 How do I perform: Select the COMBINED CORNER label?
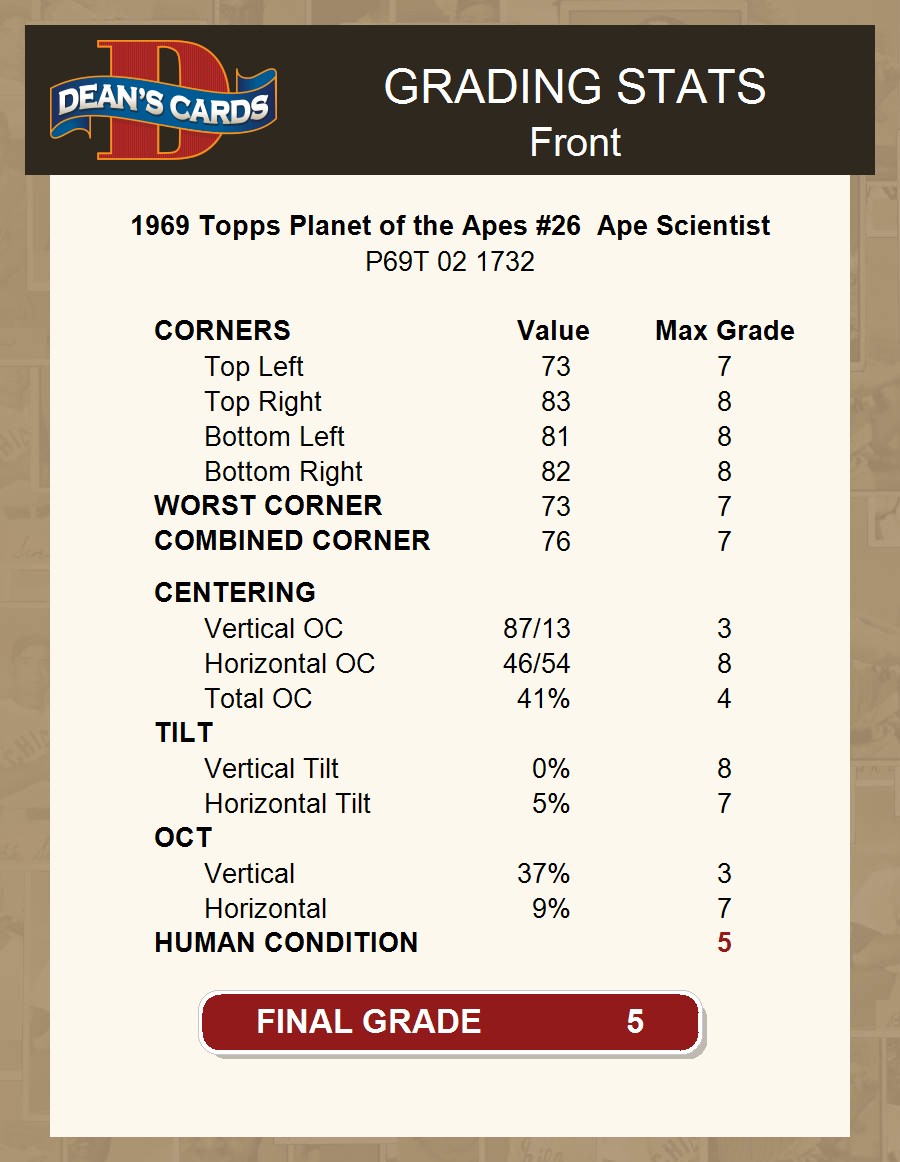[x=292, y=541]
